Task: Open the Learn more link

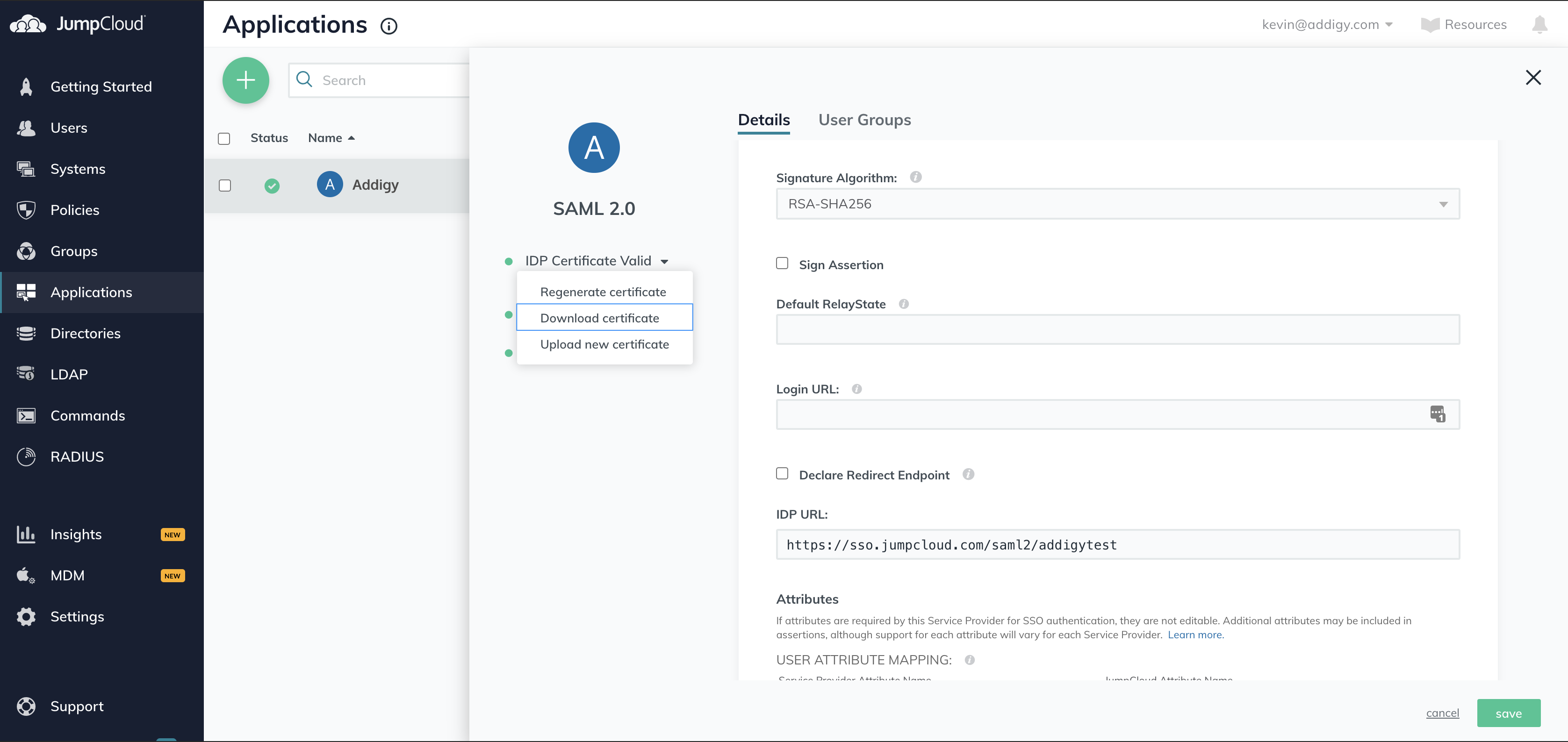Action: tap(1195, 635)
